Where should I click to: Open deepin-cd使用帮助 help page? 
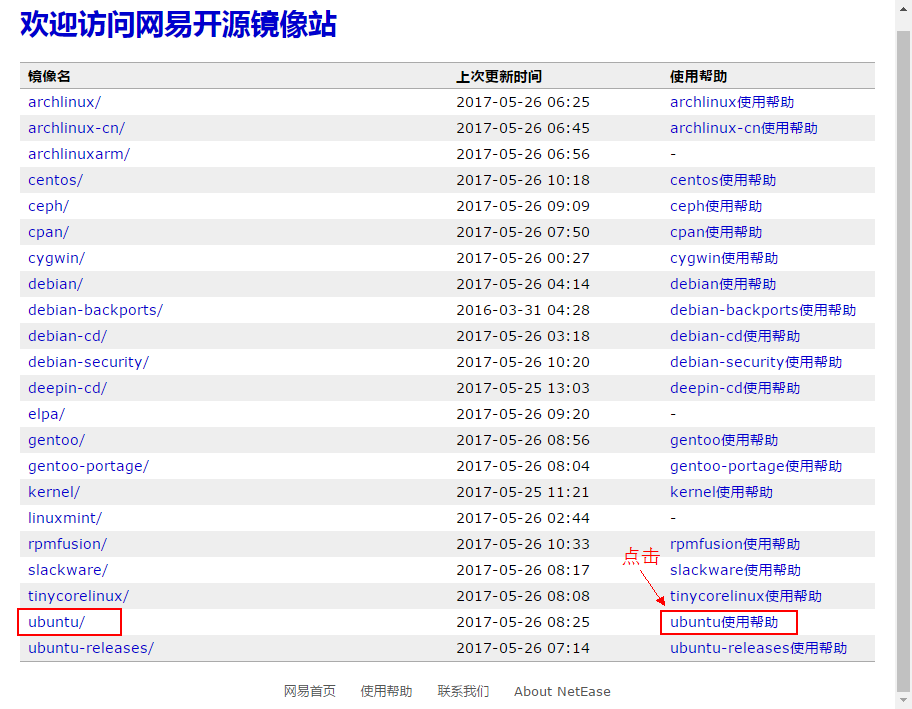tap(735, 388)
